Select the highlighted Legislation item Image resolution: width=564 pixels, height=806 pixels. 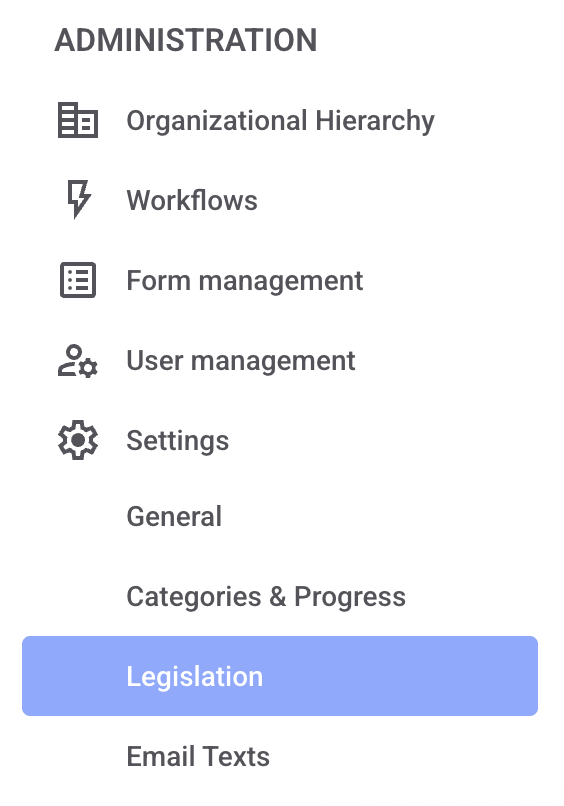pos(280,676)
